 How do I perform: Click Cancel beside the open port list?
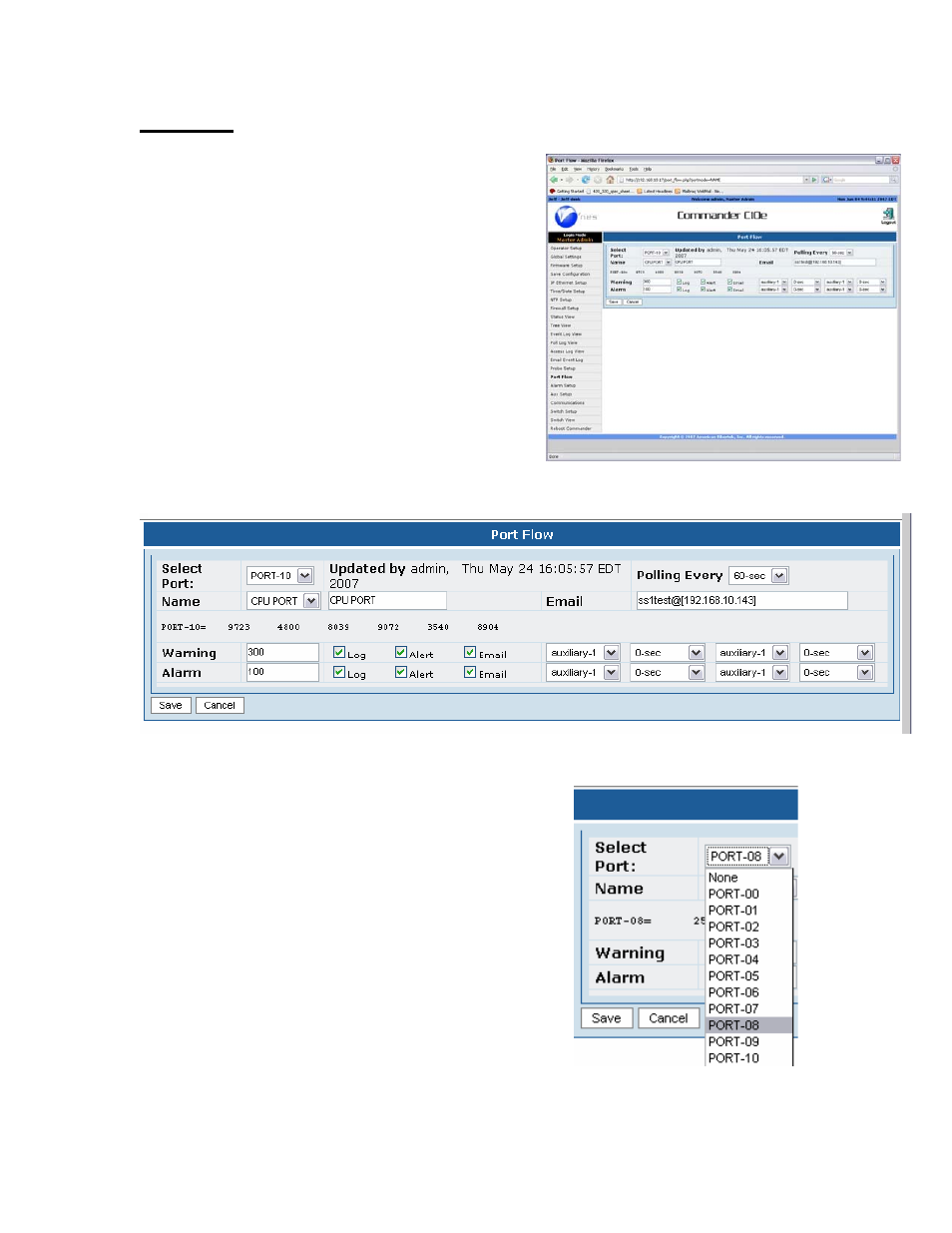pos(669,1018)
